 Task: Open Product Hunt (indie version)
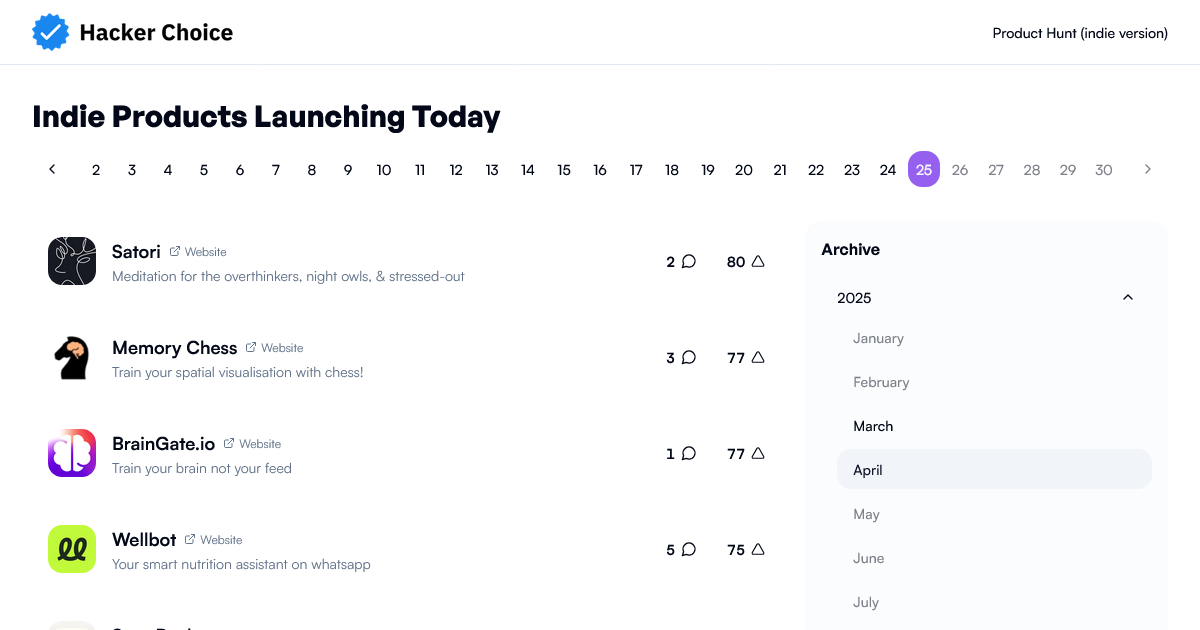coord(1080,32)
